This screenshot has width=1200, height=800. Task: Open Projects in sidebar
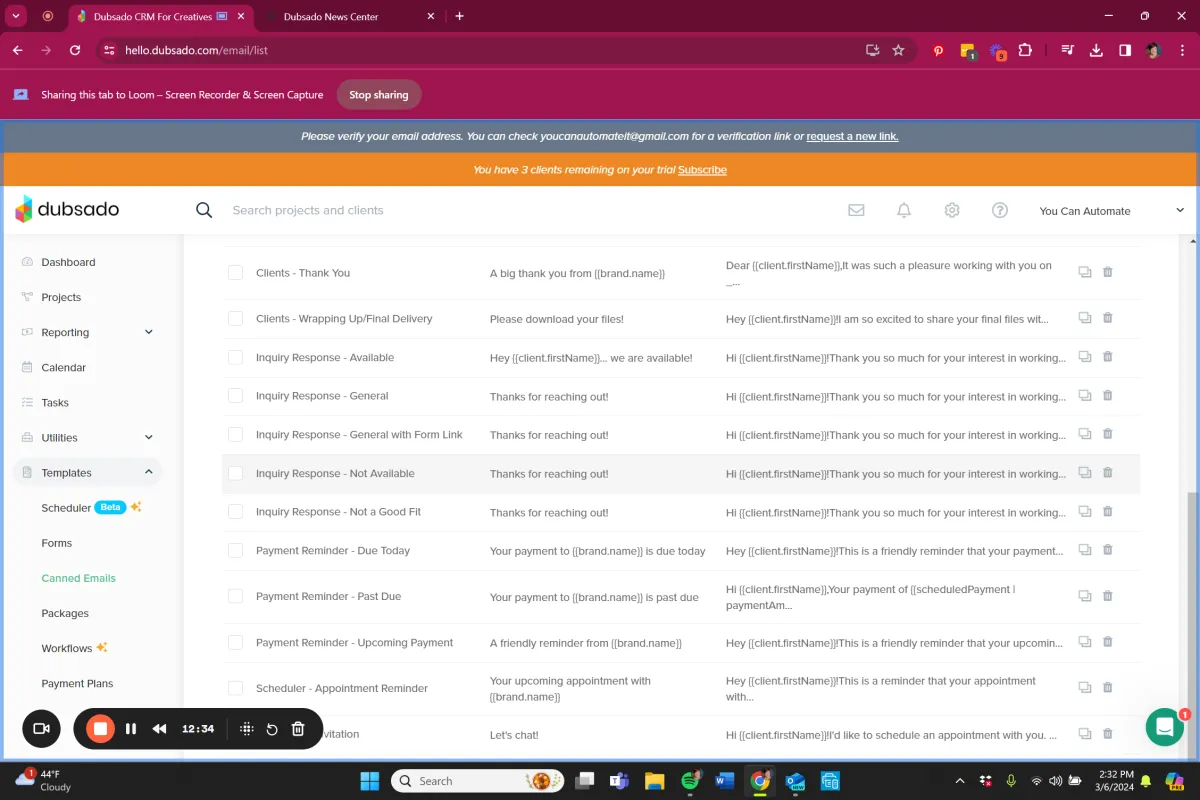[61, 297]
